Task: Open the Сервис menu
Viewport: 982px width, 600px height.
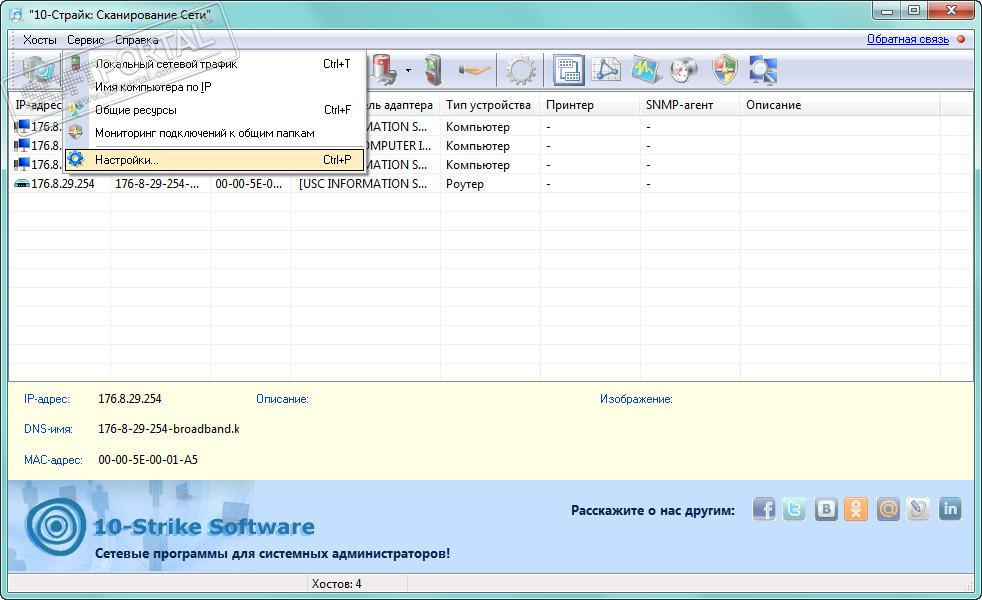Action: point(85,39)
